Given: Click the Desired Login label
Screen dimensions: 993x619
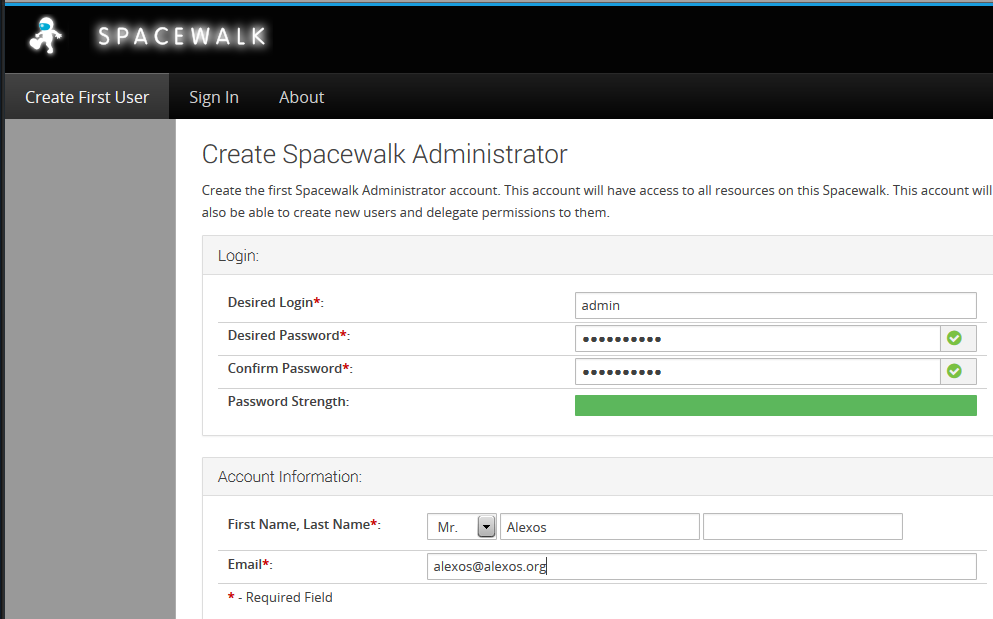Looking at the screenshot, I should 275,303.
